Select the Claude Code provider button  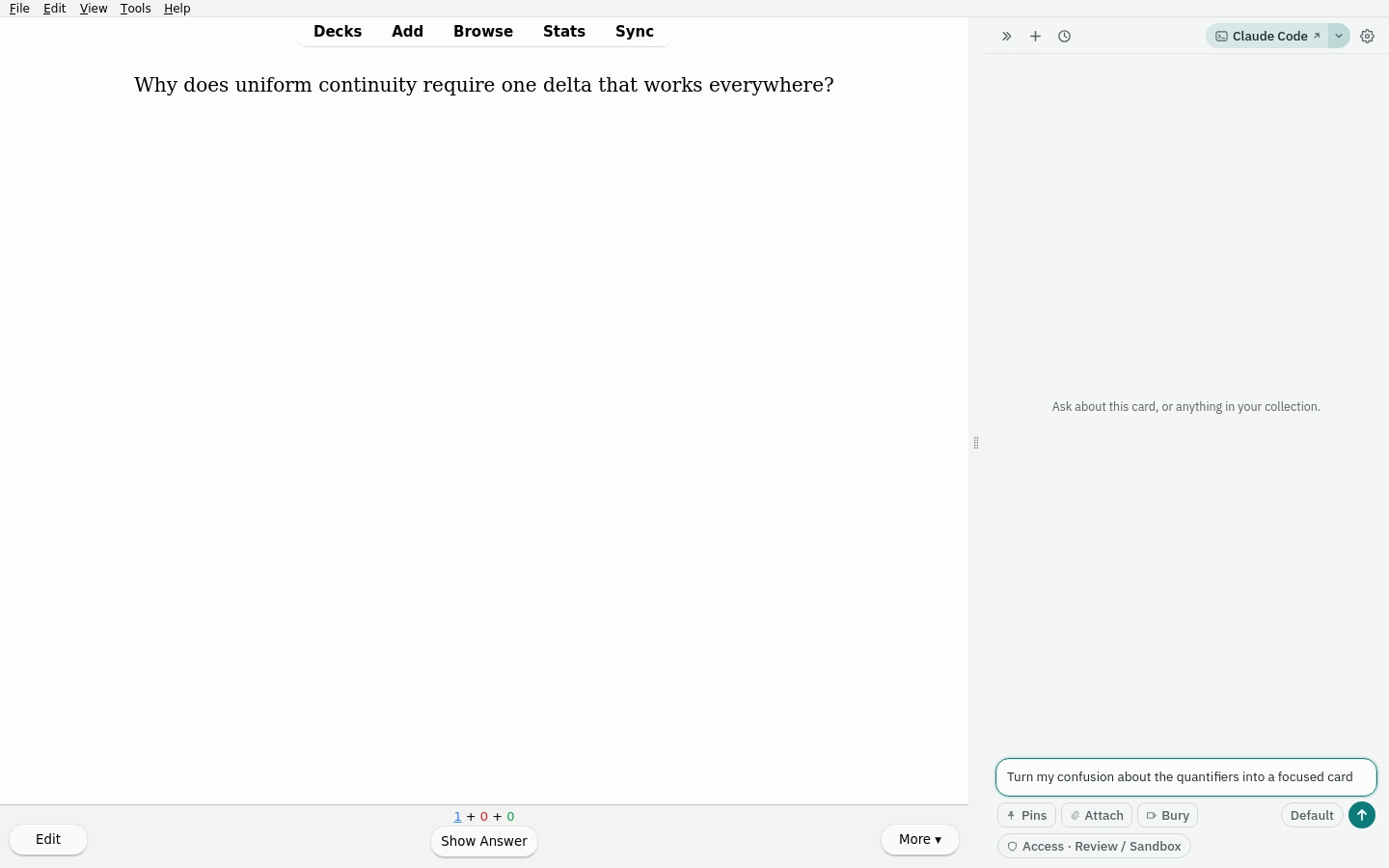click(x=1266, y=36)
